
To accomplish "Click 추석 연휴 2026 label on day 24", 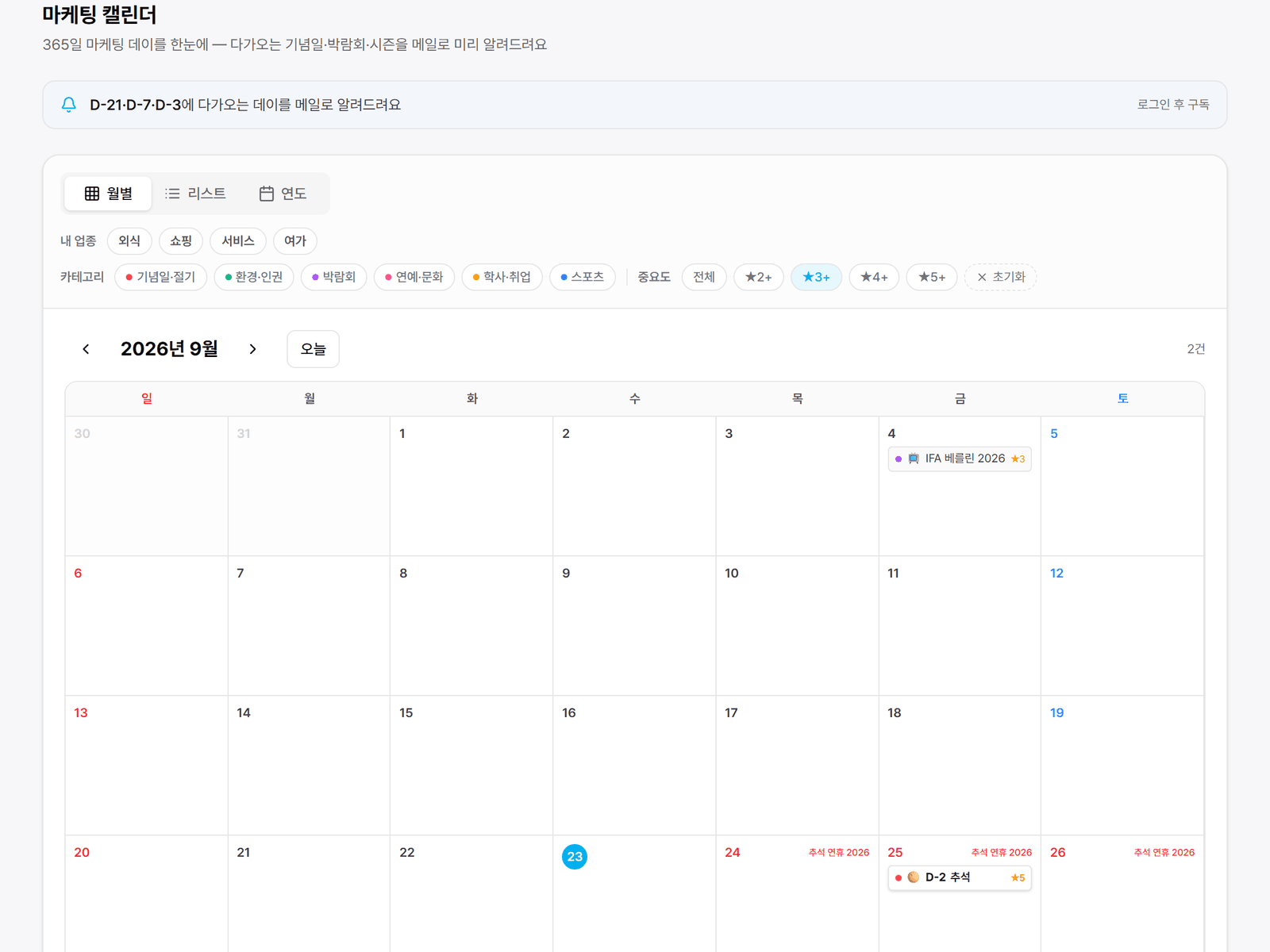I will click(839, 853).
